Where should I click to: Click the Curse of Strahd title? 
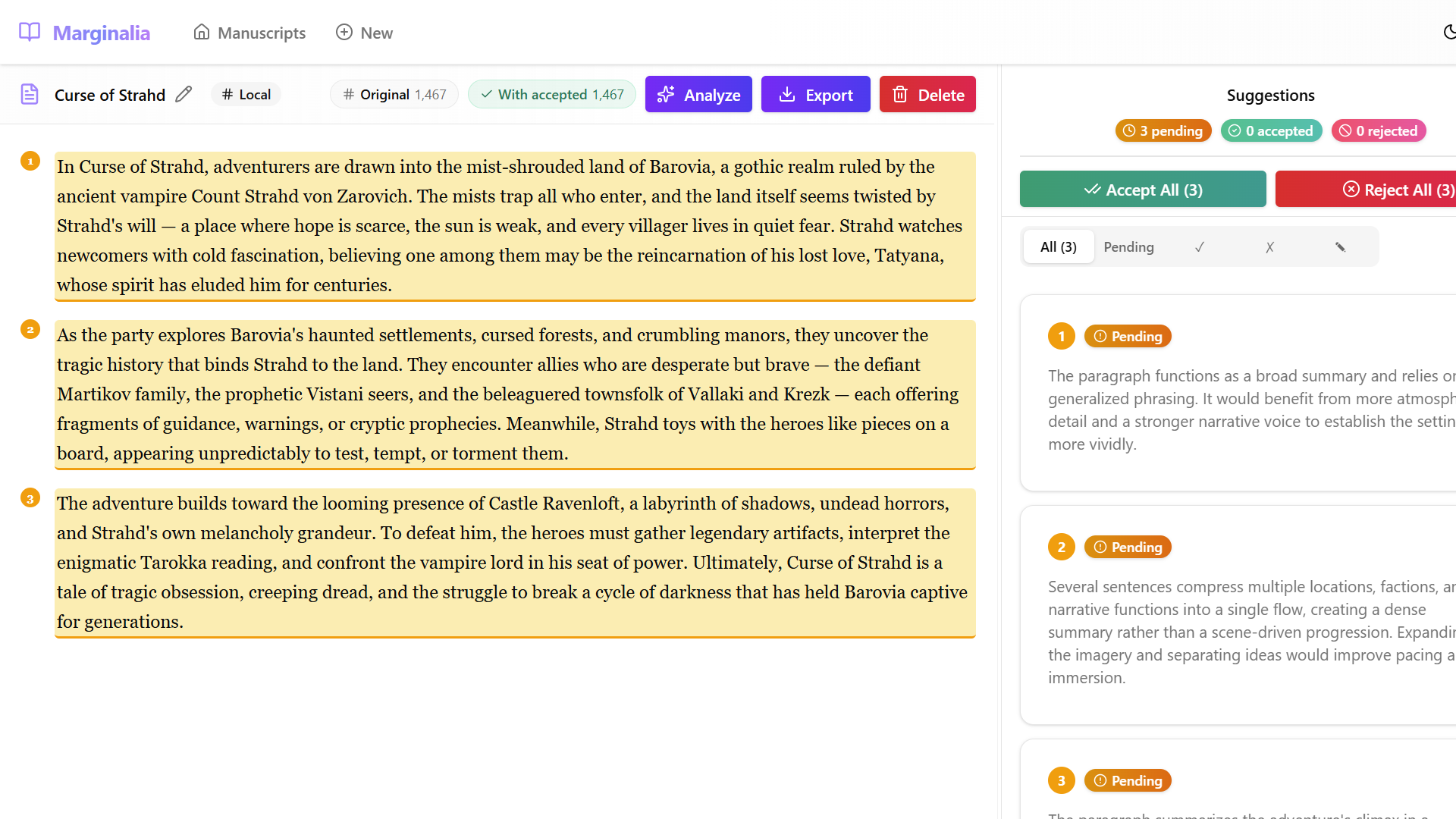coord(110,95)
